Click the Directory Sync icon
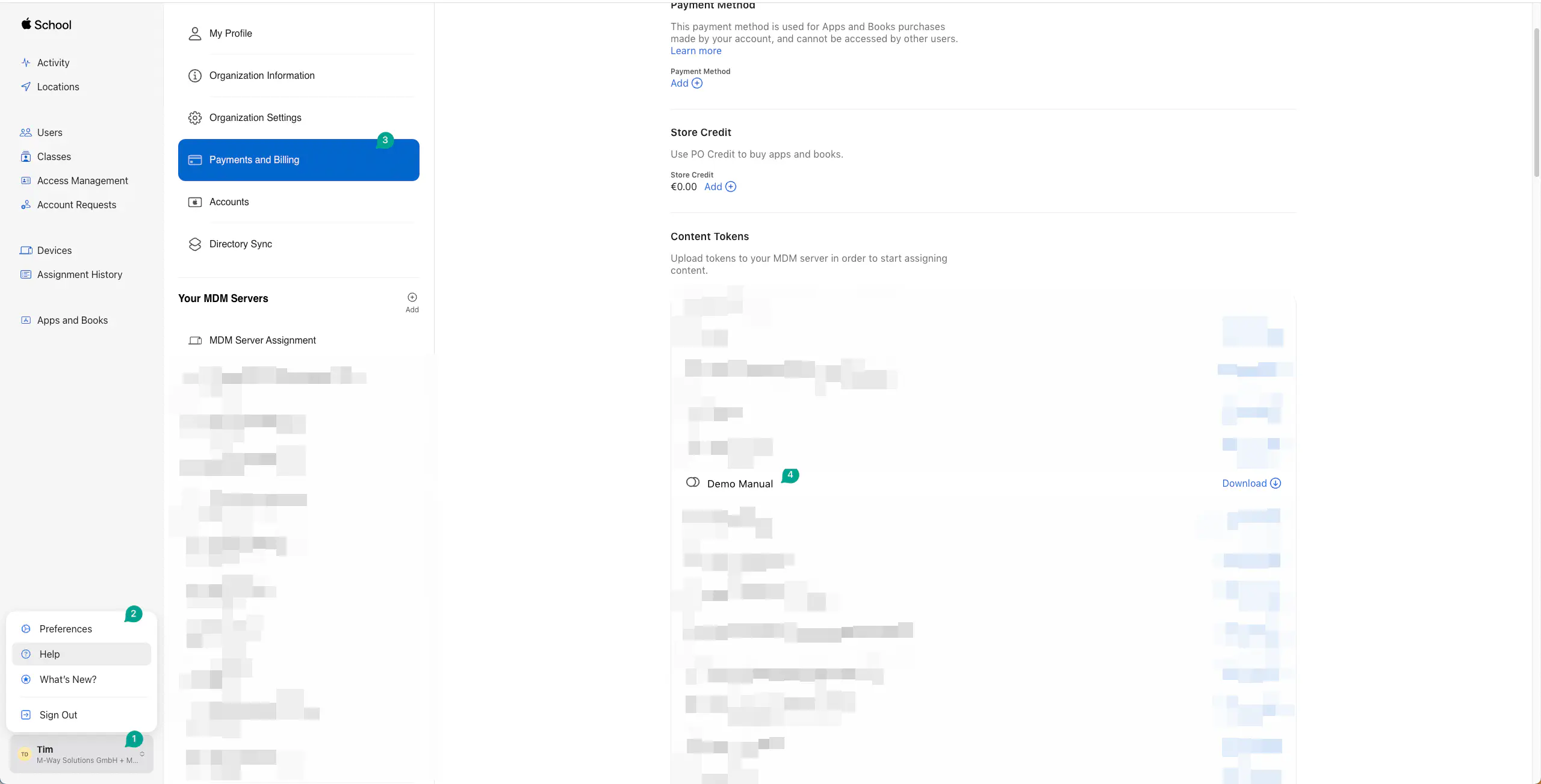This screenshot has width=1541, height=784. point(194,244)
